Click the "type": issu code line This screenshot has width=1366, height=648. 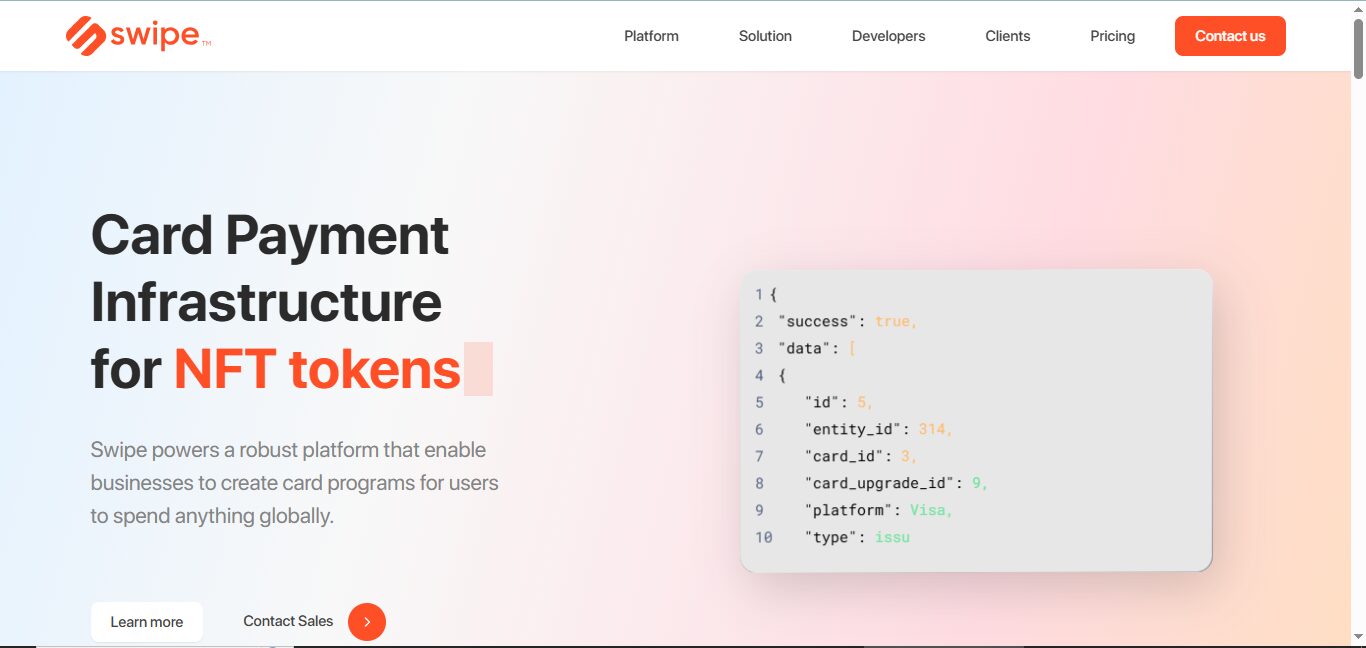tap(857, 537)
